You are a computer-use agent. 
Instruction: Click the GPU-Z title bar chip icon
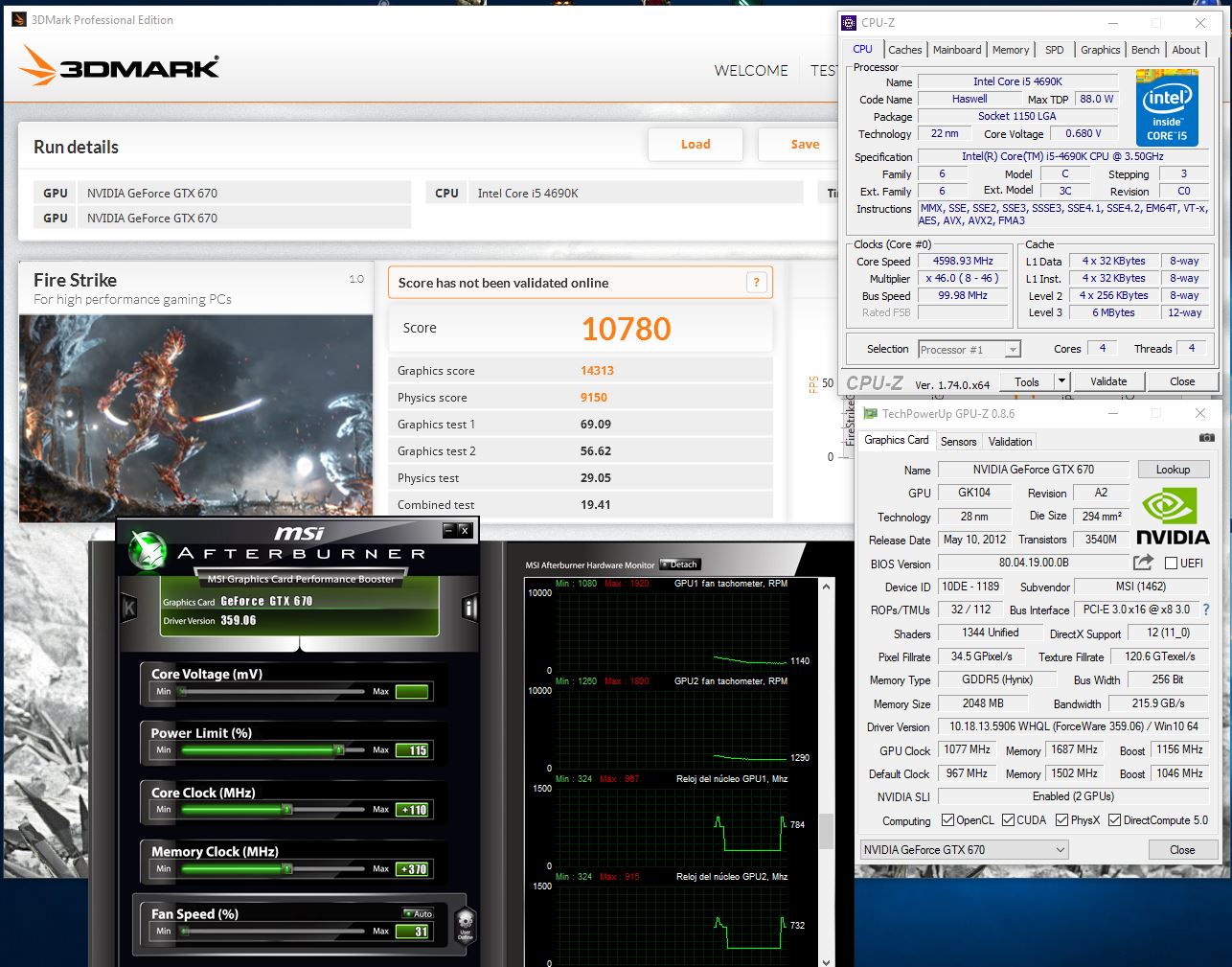[870, 414]
